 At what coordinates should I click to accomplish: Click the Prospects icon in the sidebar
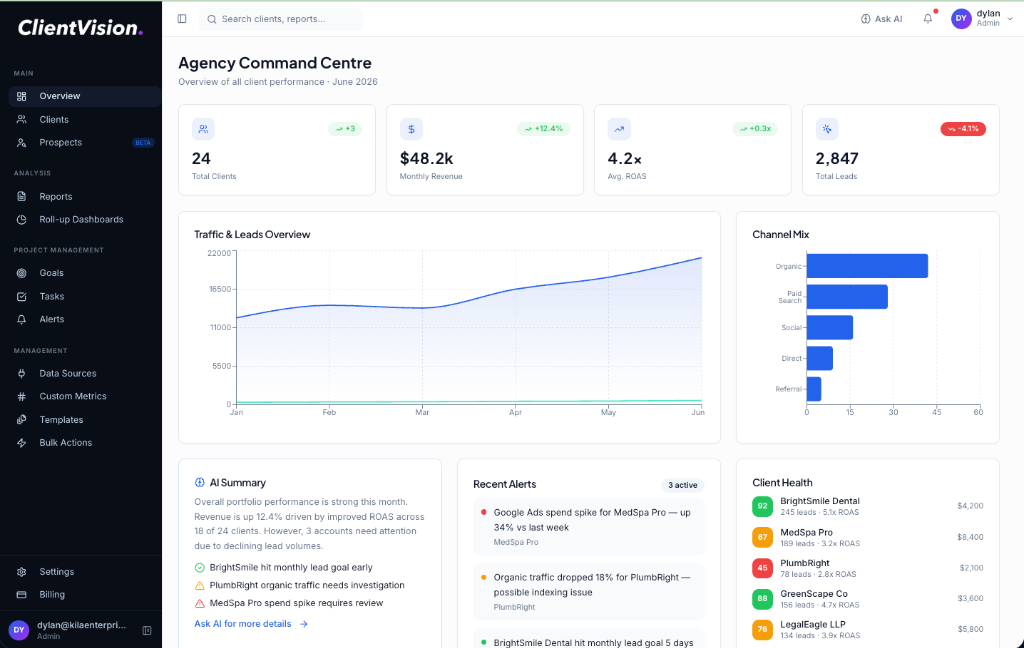(22, 142)
